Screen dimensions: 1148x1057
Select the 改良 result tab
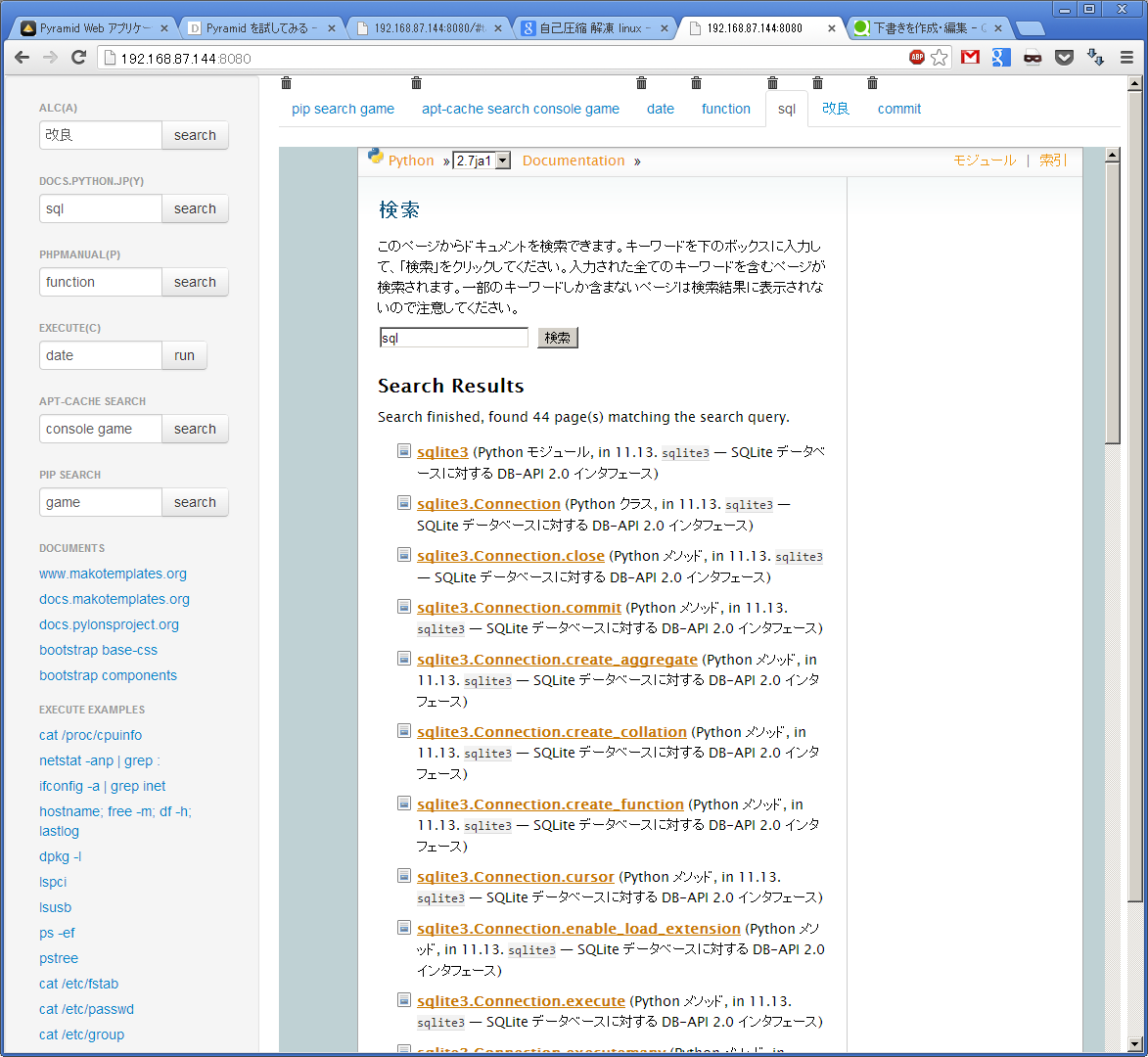(x=836, y=109)
